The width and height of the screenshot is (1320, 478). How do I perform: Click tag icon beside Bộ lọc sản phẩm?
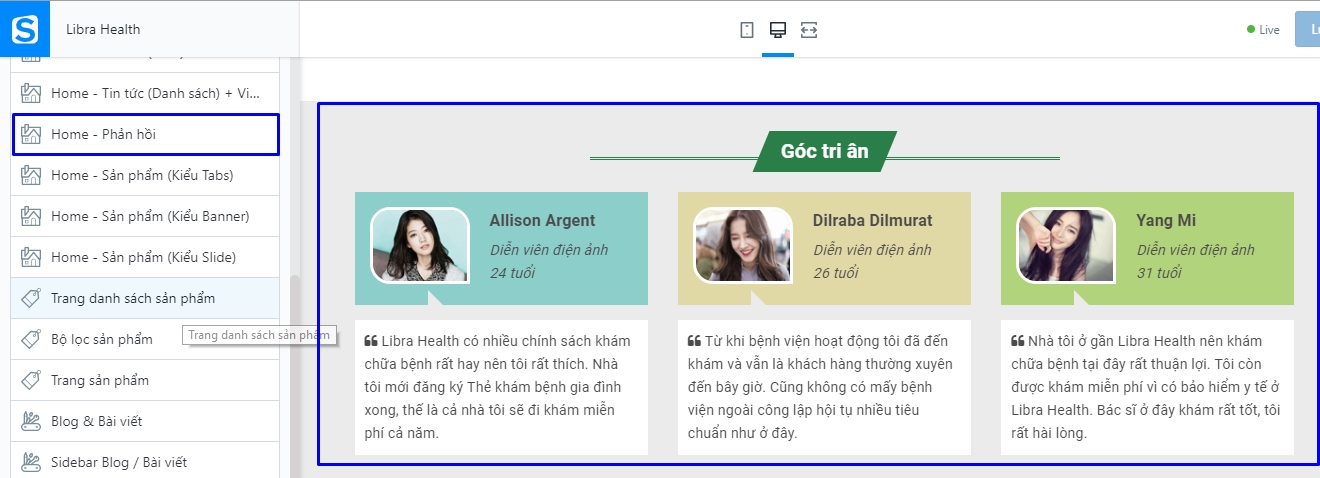(31, 339)
